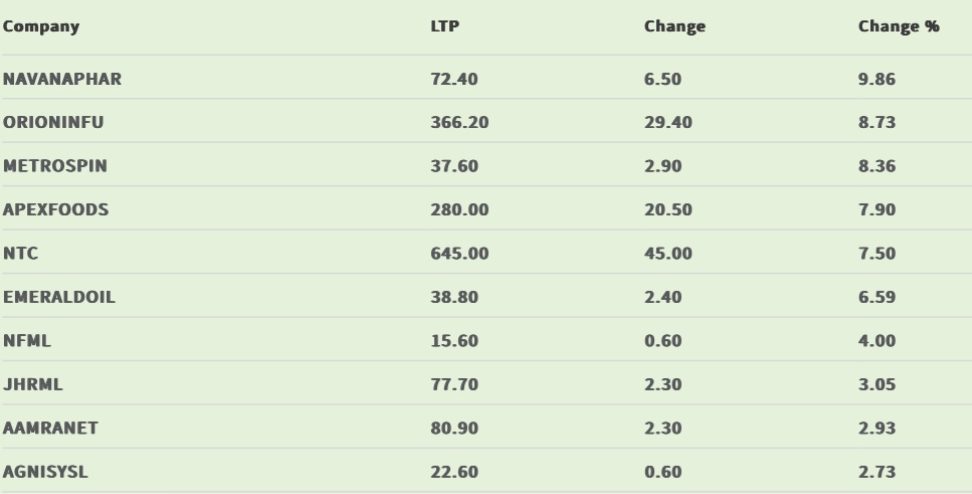Click the 366.20 LTP value
The image size is (972, 494).
coord(459,122)
